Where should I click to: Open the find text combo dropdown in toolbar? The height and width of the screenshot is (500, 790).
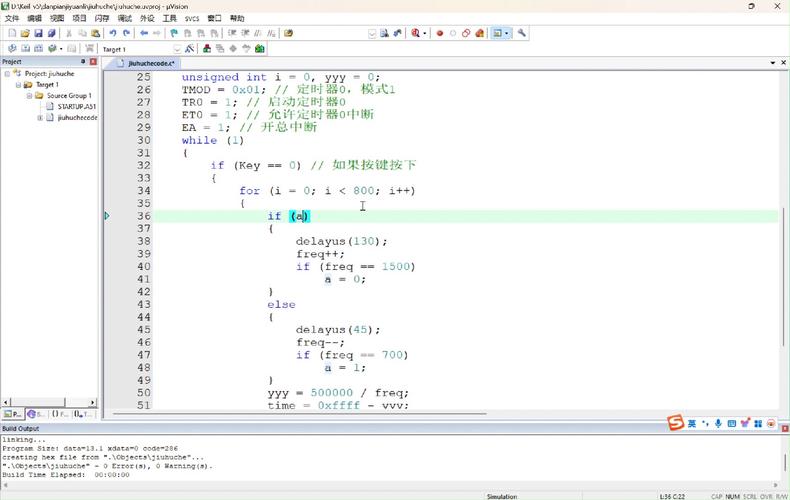pos(372,33)
